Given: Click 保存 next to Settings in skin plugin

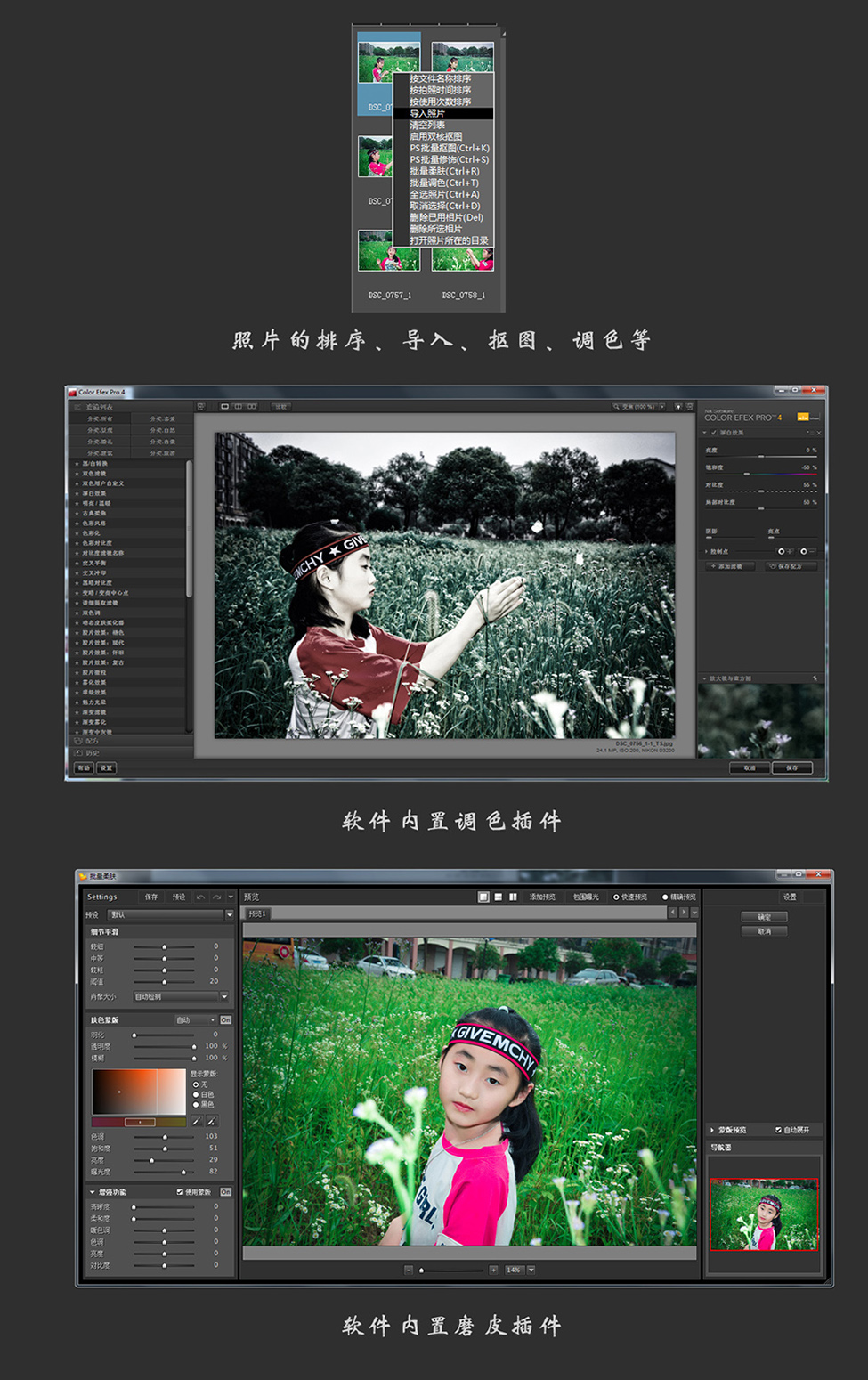Looking at the screenshot, I should [151, 897].
